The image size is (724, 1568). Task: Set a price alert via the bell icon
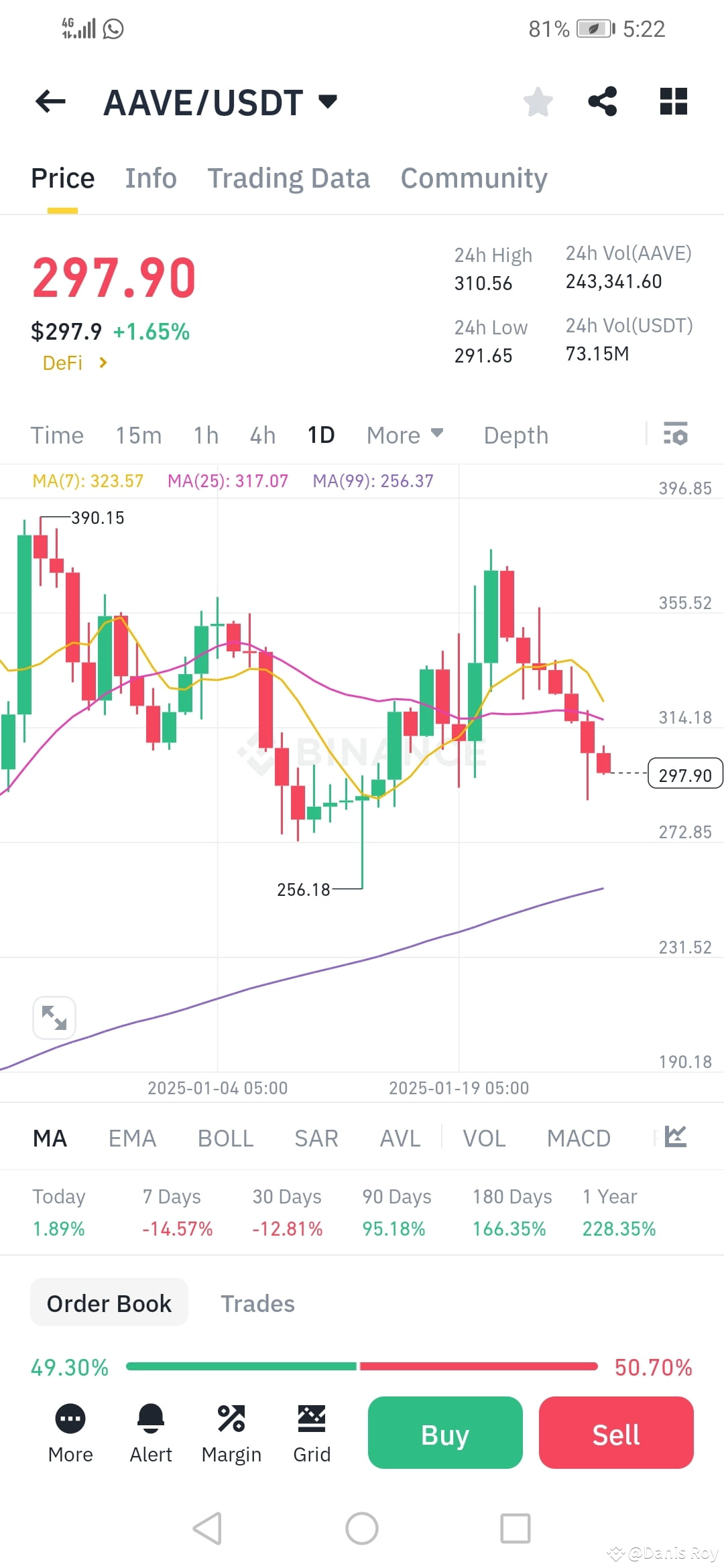point(150,1419)
